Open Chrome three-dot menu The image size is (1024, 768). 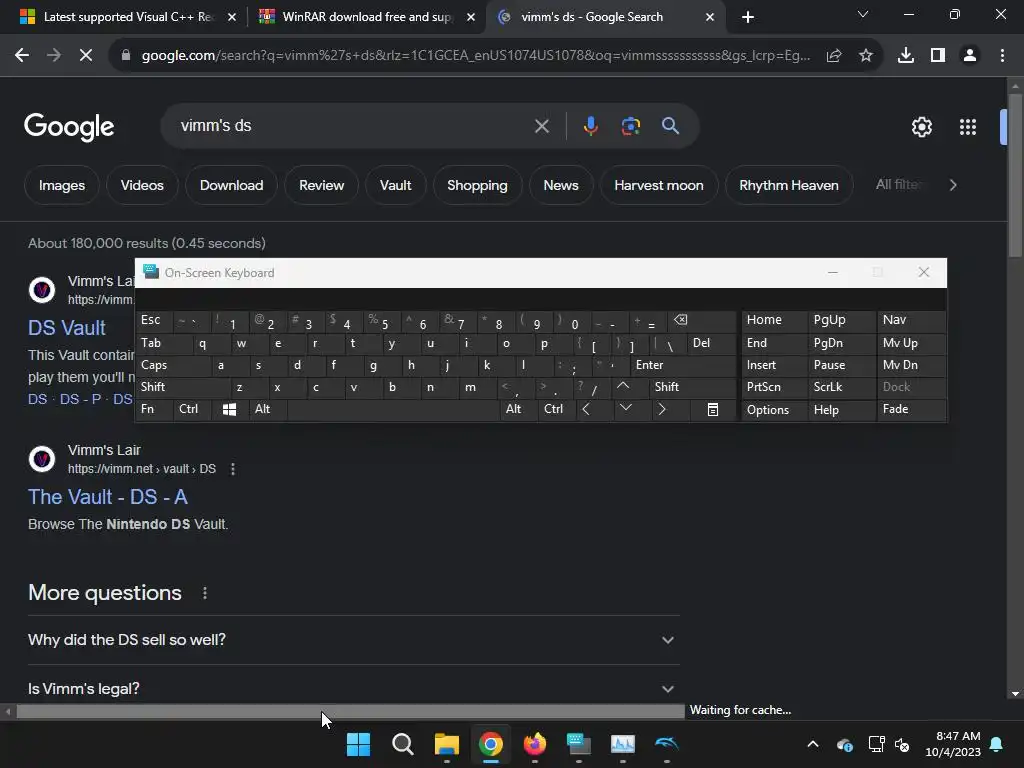point(1002,56)
